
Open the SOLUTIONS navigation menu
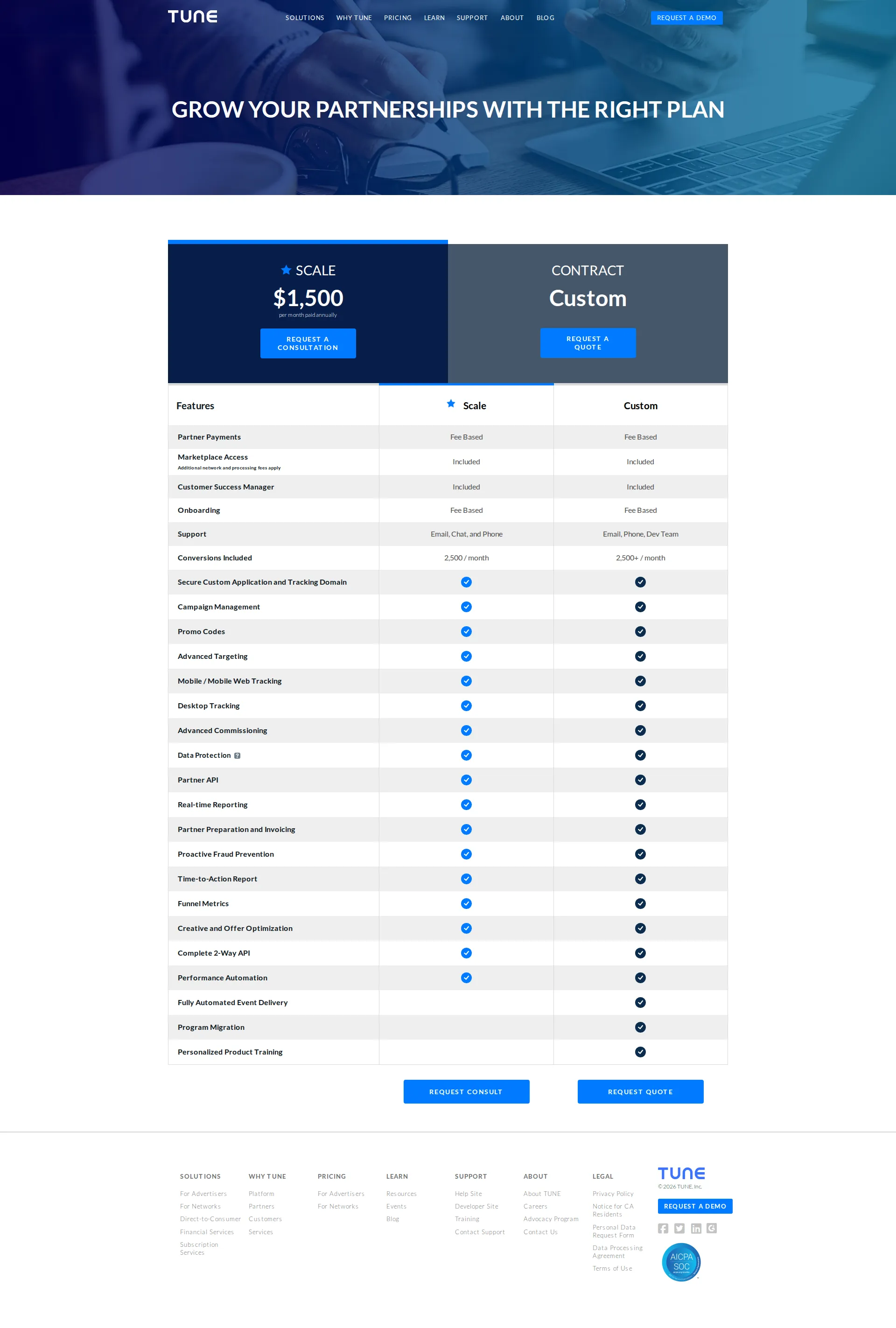(305, 18)
